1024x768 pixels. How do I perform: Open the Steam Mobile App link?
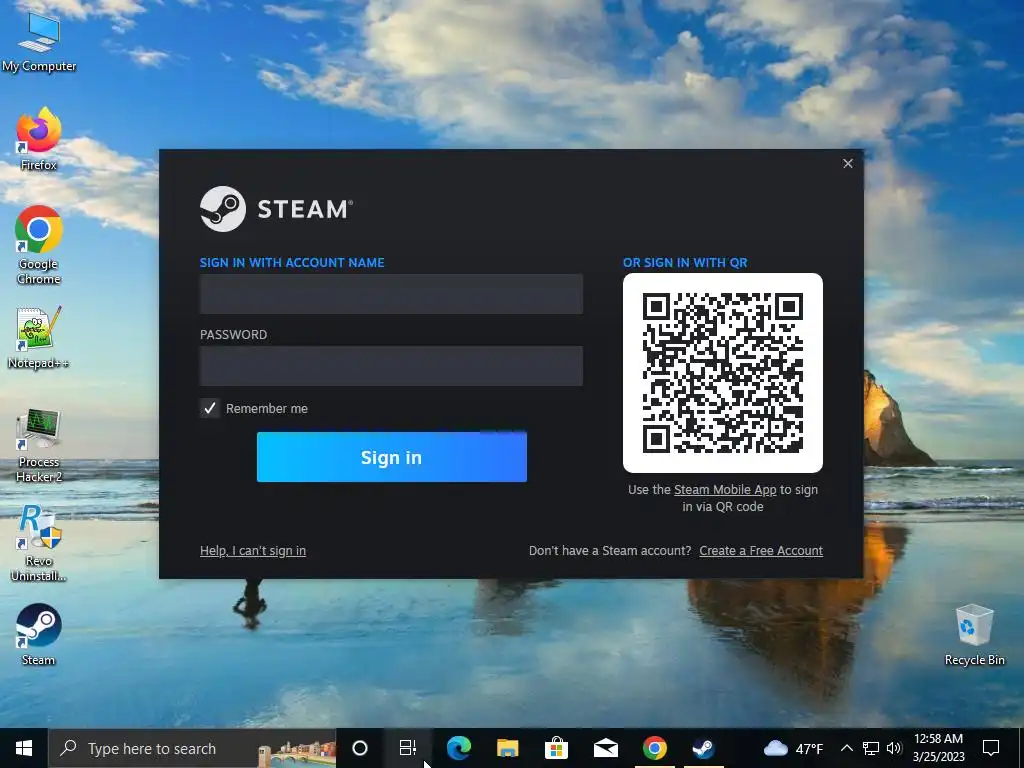(x=725, y=490)
